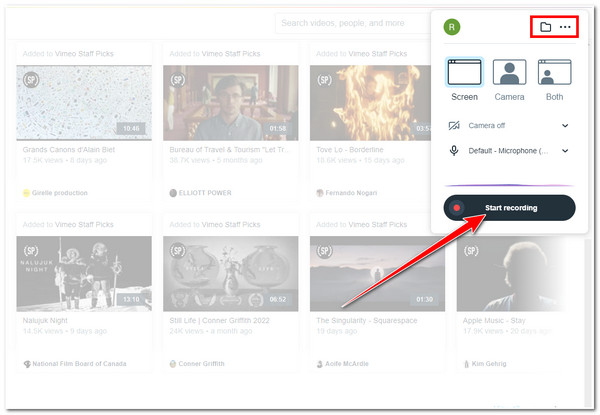Viewport: 600px width, 415px height.
Task: Open Conner Griffith channel link
Action: tap(202, 364)
